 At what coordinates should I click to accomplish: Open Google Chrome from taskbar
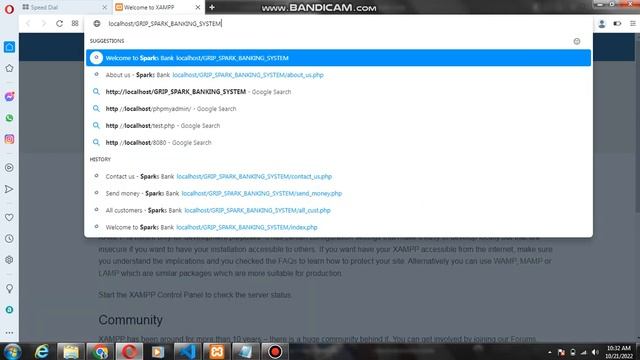[100, 351]
